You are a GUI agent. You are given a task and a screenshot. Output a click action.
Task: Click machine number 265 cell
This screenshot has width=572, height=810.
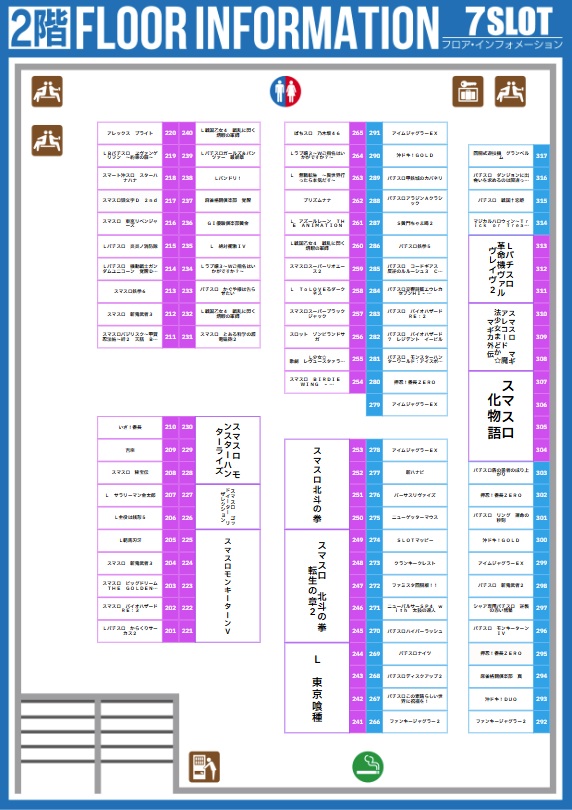point(358,133)
